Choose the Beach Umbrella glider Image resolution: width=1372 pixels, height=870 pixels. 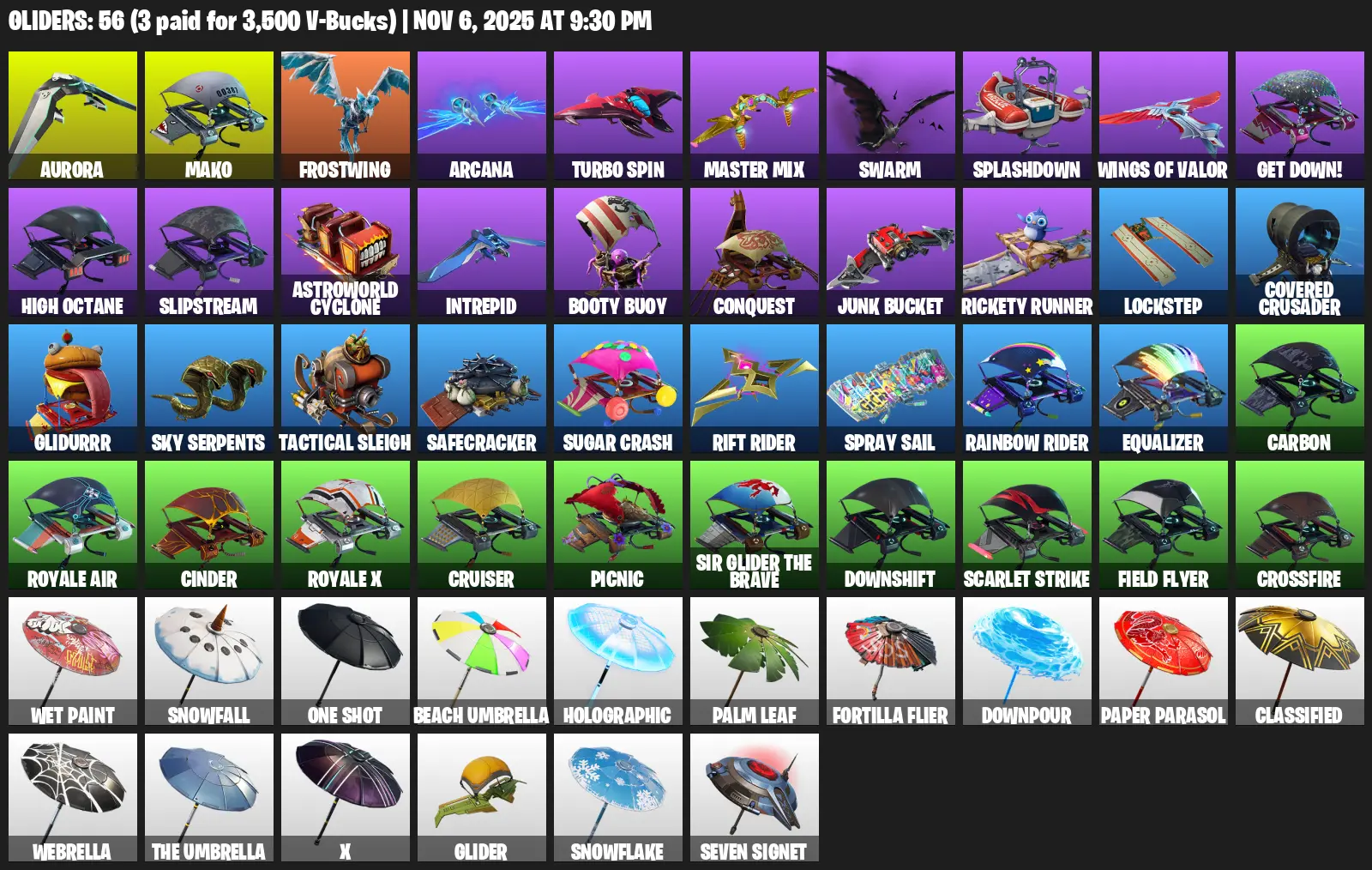point(482,662)
